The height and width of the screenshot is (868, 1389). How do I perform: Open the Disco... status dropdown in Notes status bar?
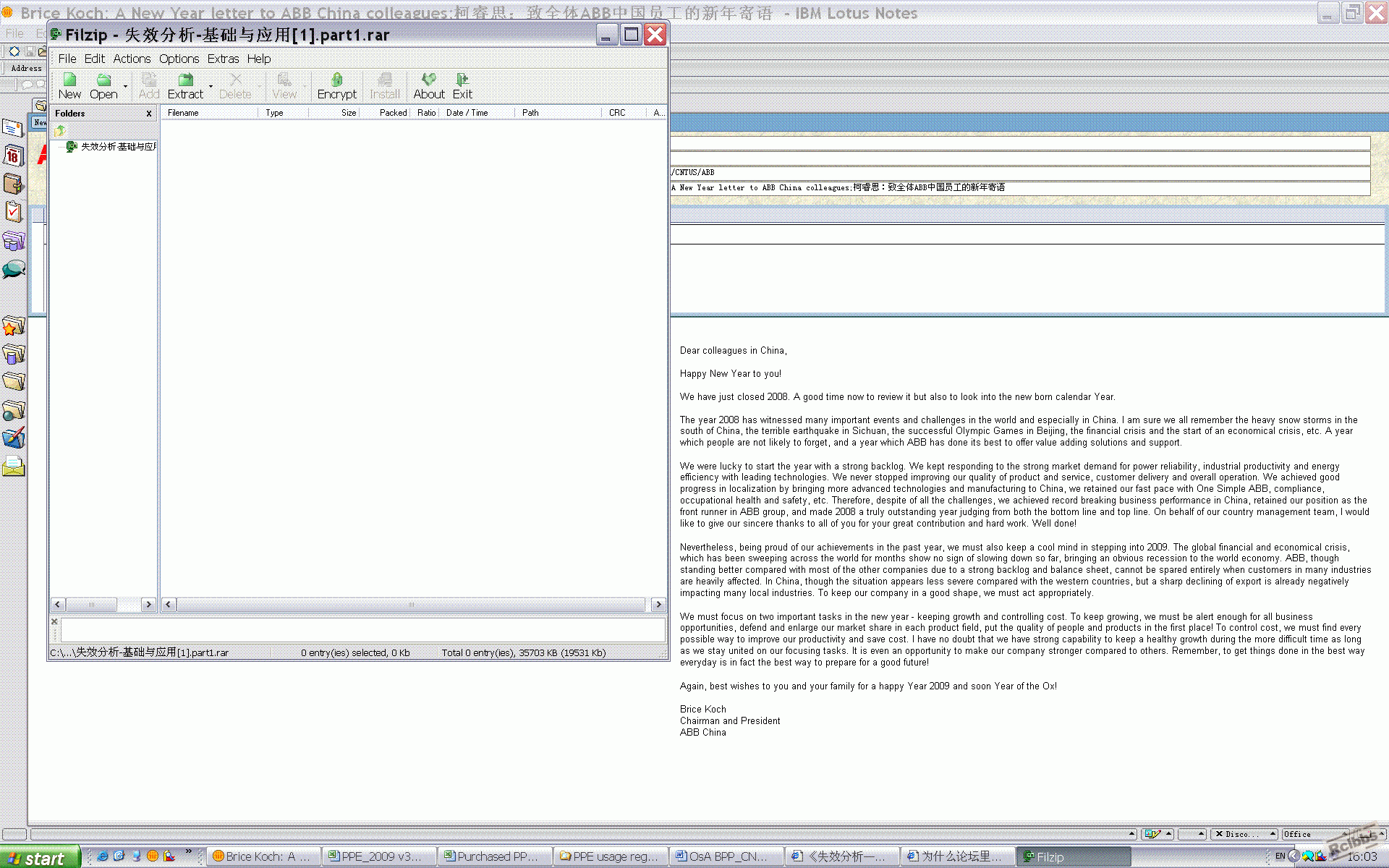click(x=1244, y=834)
